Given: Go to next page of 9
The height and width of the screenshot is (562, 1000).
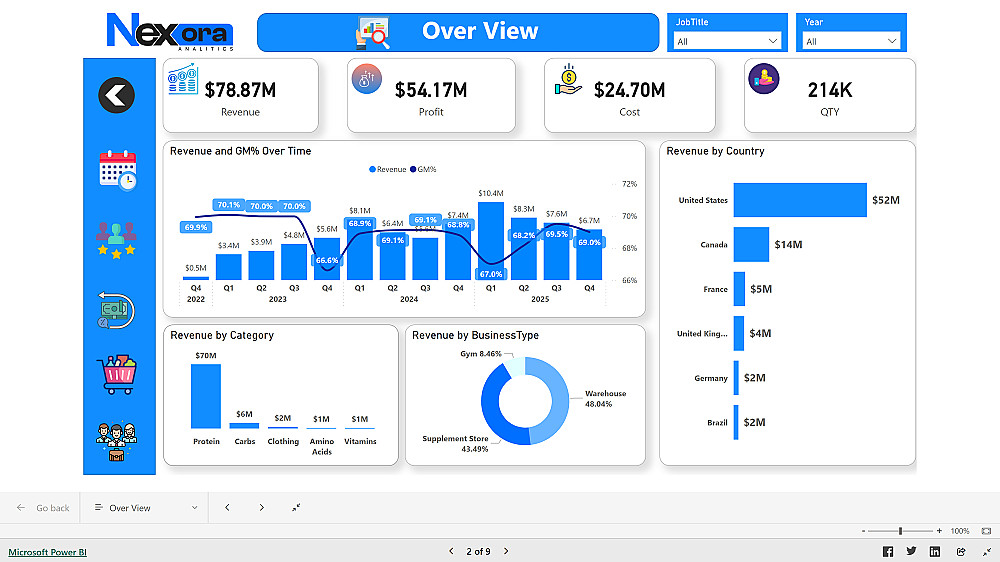Looking at the screenshot, I should tap(506, 551).
